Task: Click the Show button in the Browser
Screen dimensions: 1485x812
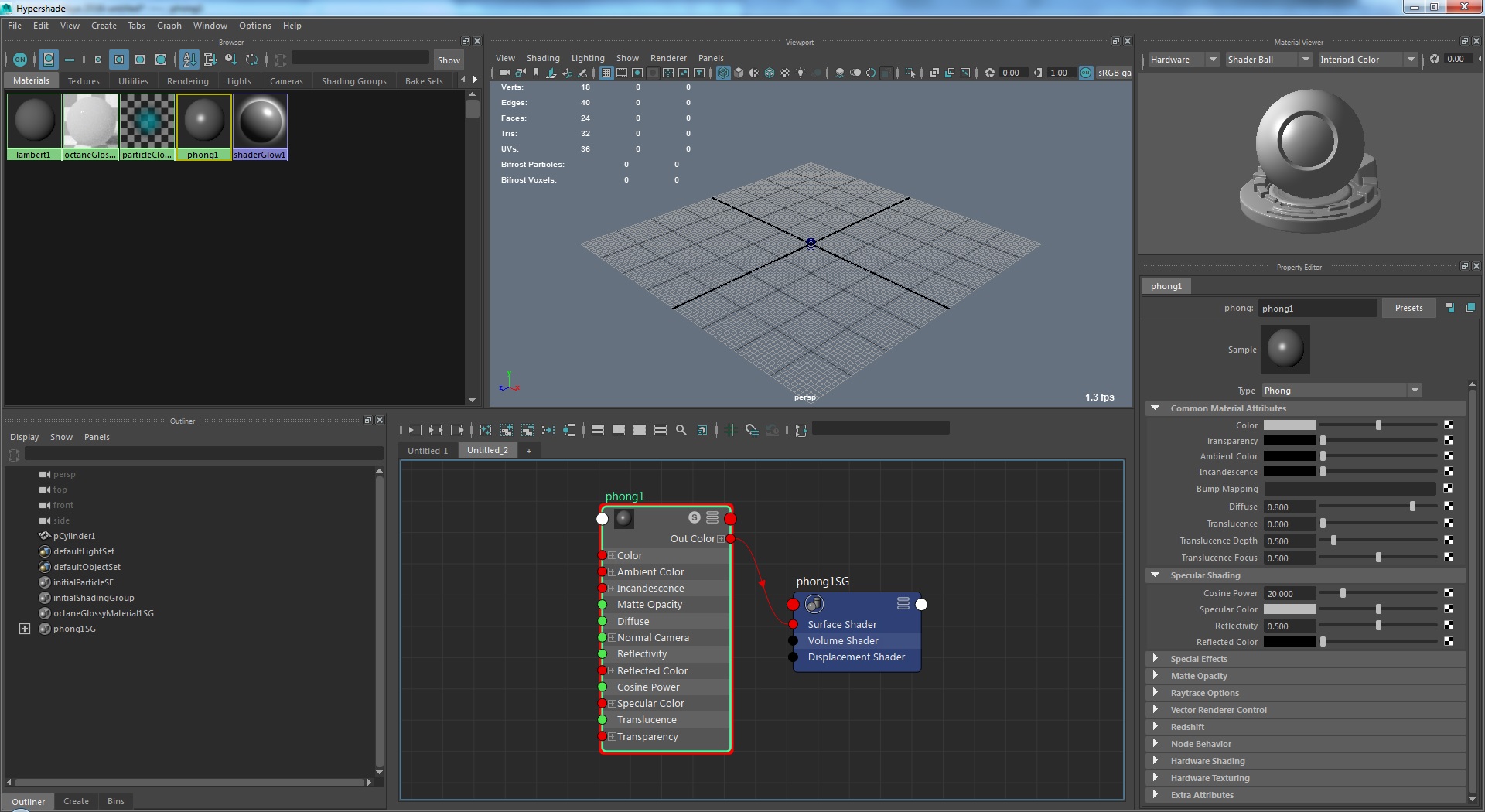Action: [x=449, y=60]
